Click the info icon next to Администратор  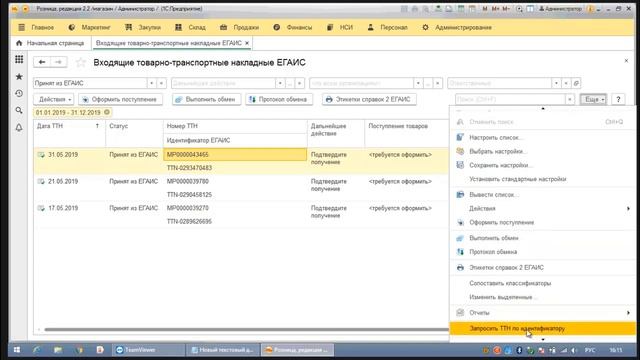tap(590, 9)
